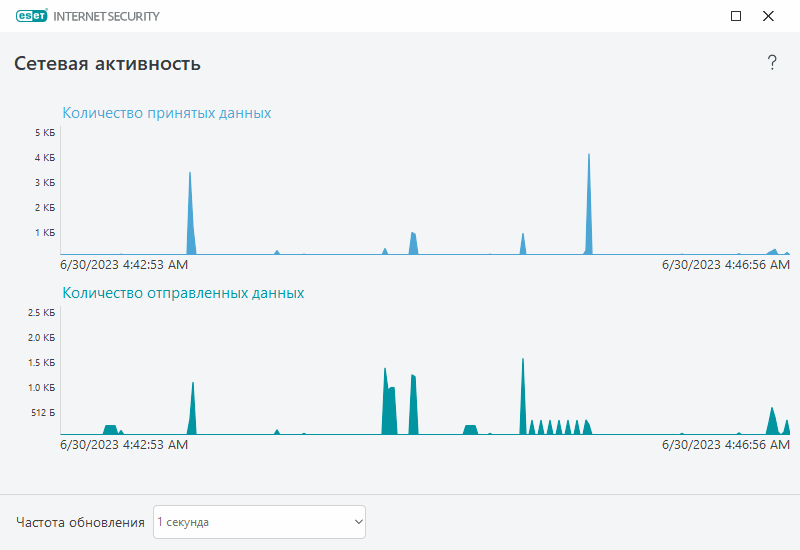This screenshot has width=800, height=550.
Task: Click the 512 Б axis label on sent chart
Action: click(x=43, y=412)
